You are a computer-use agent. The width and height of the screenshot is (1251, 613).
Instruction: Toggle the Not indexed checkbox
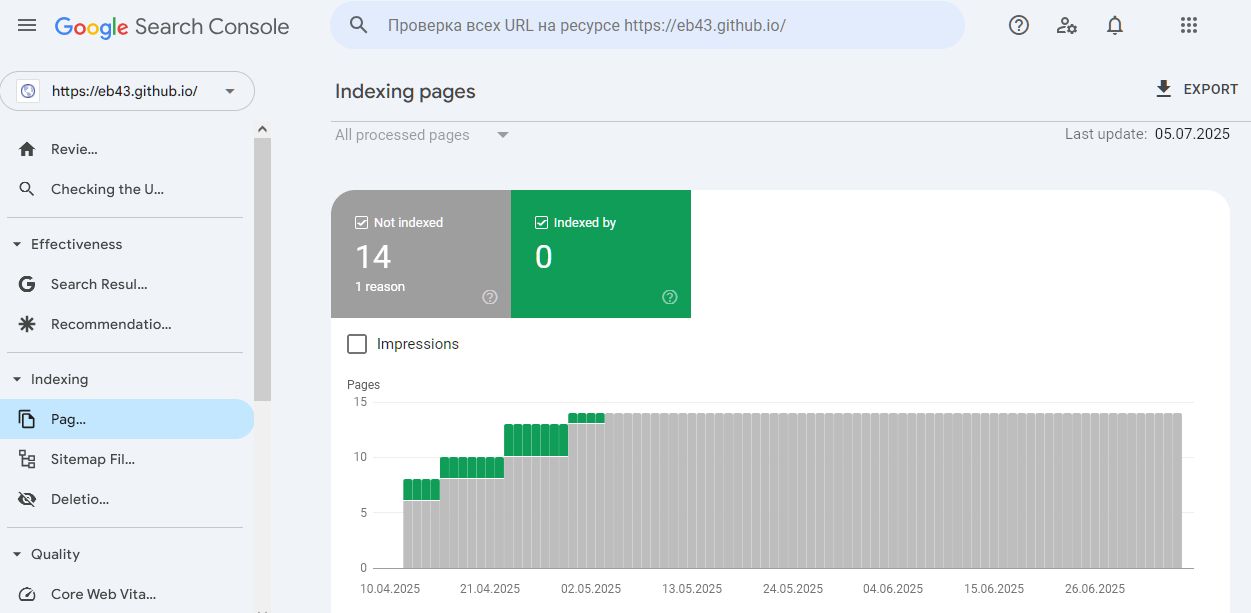point(362,223)
